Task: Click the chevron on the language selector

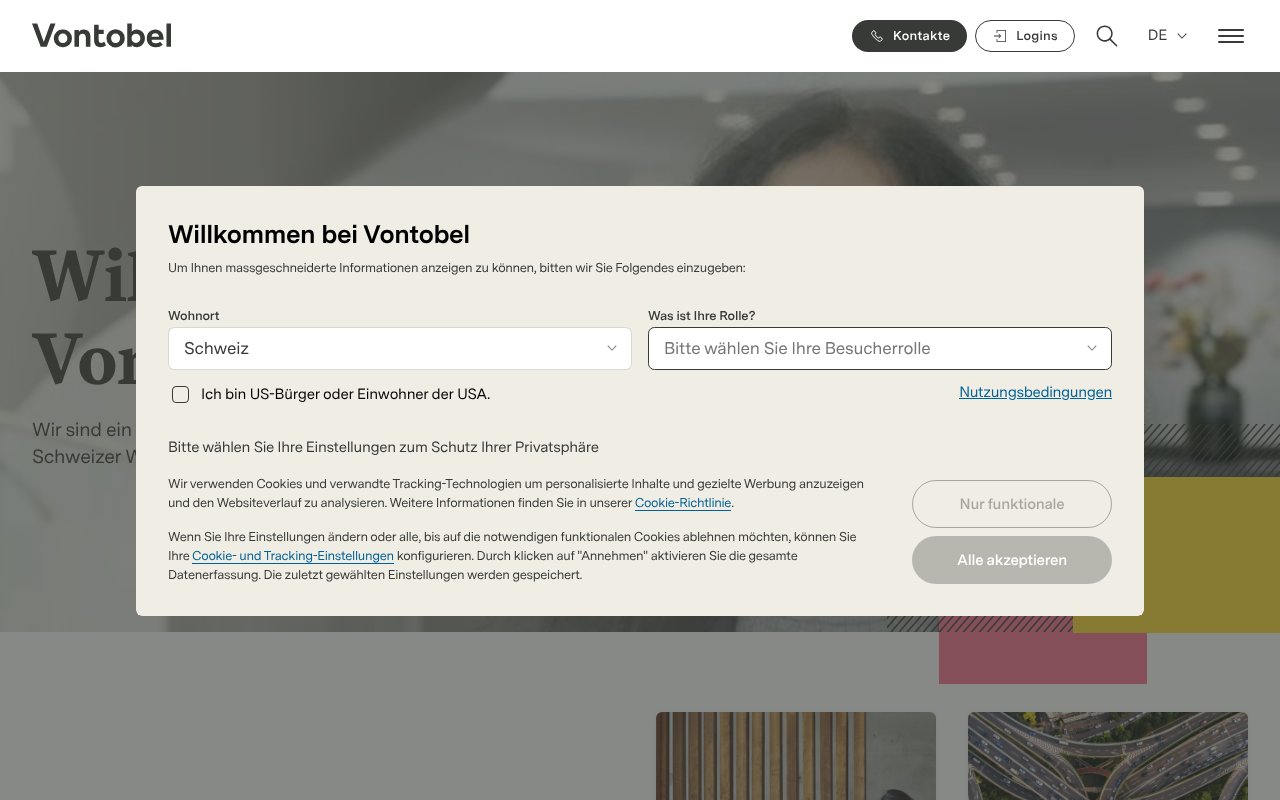Action: [1181, 36]
